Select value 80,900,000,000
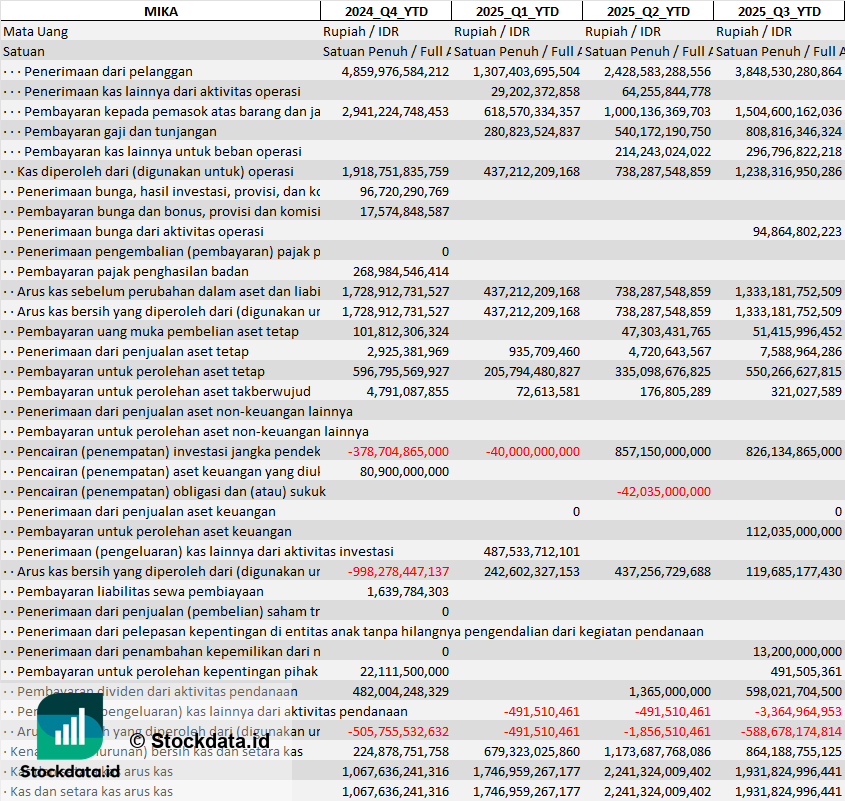The height and width of the screenshot is (801, 845). [404, 472]
